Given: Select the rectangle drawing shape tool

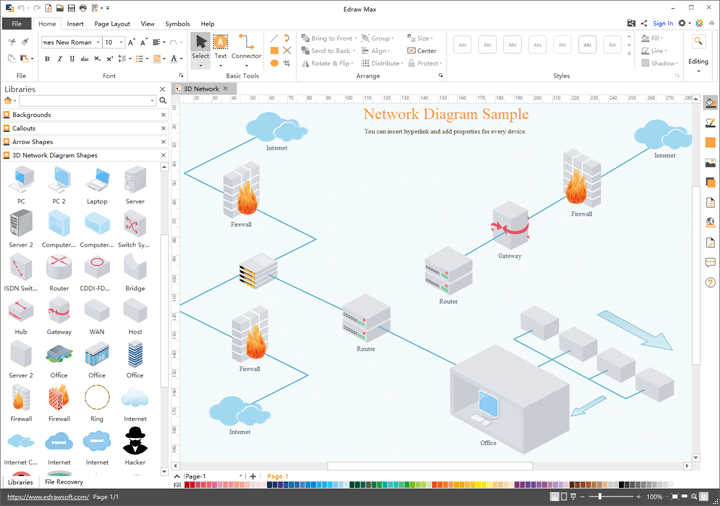Looking at the screenshot, I should (274, 51).
